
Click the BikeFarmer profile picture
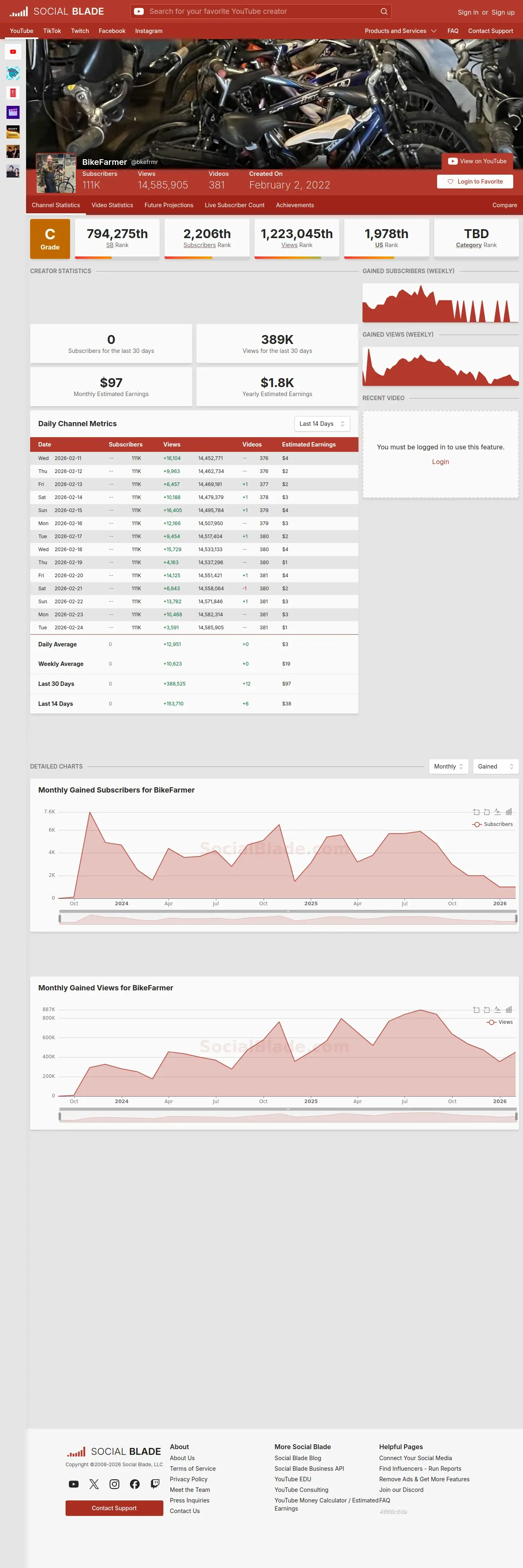pyautogui.click(x=56, y=173)
